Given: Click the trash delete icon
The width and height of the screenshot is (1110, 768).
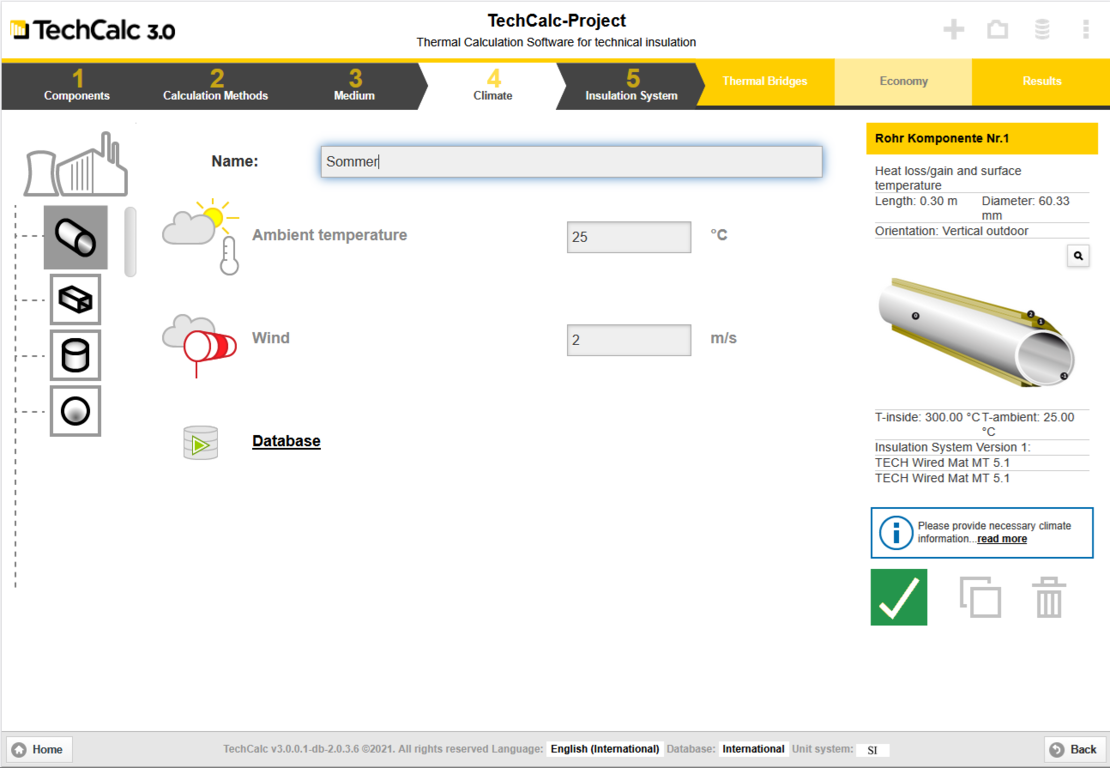Looking at the screenshot, I should [1048, 597].
